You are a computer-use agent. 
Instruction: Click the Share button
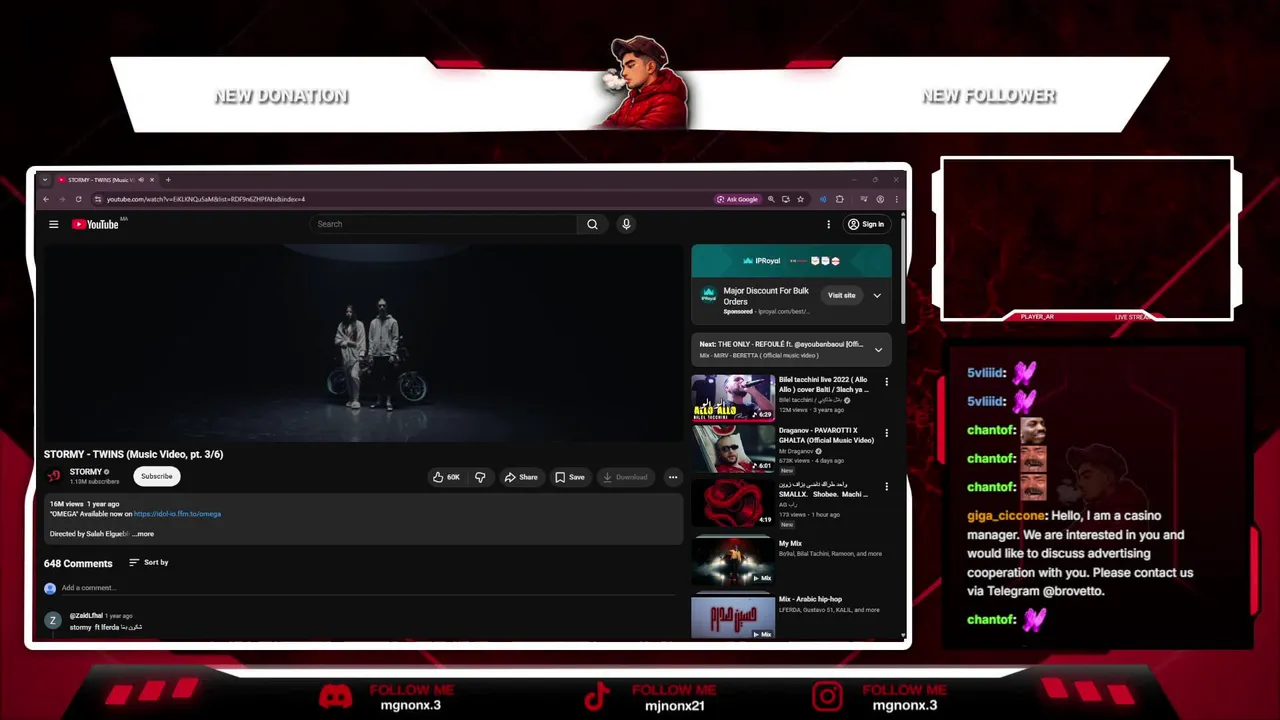[521, 477]
